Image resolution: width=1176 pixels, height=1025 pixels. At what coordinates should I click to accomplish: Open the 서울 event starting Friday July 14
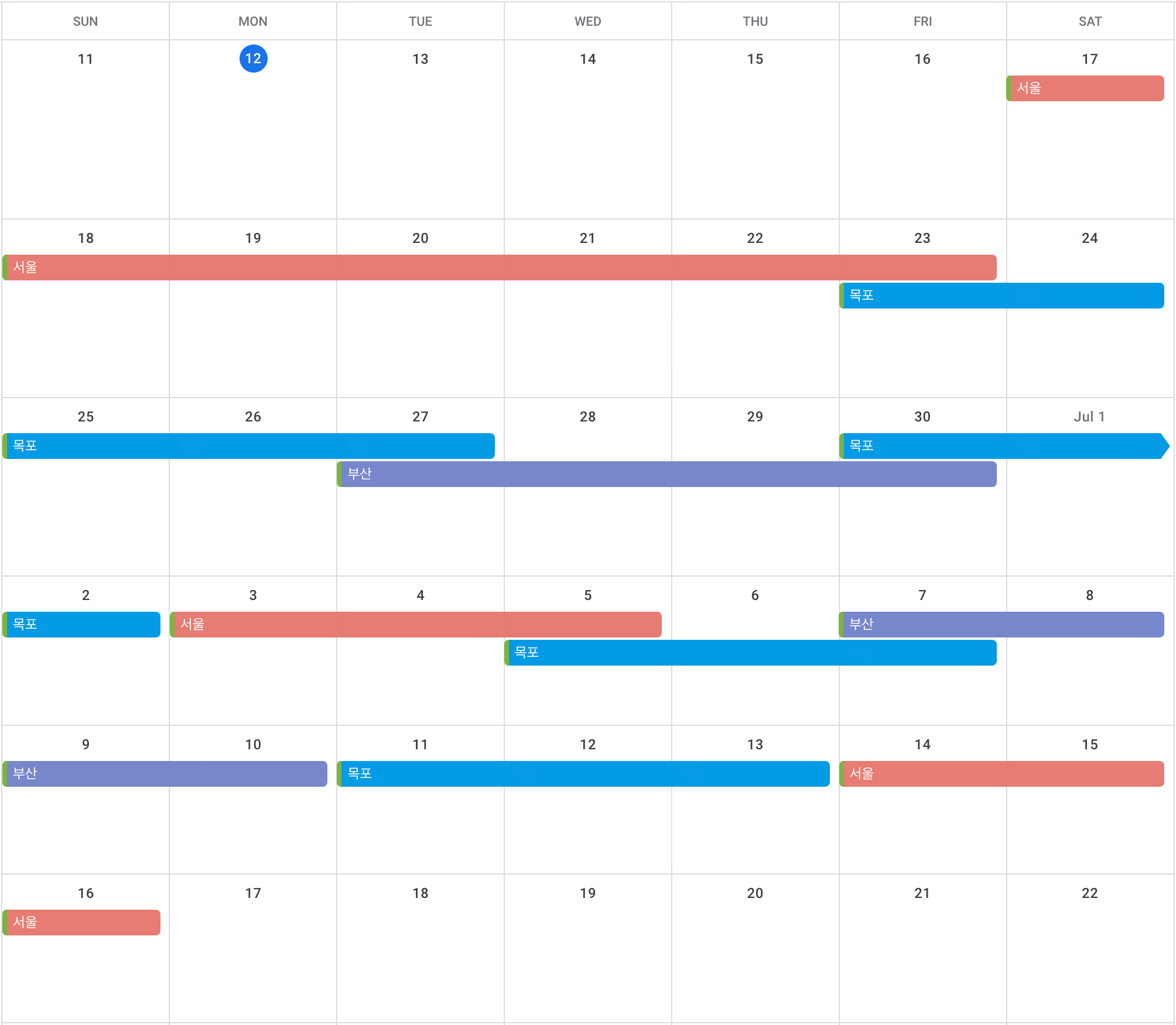coord(1001,774)
